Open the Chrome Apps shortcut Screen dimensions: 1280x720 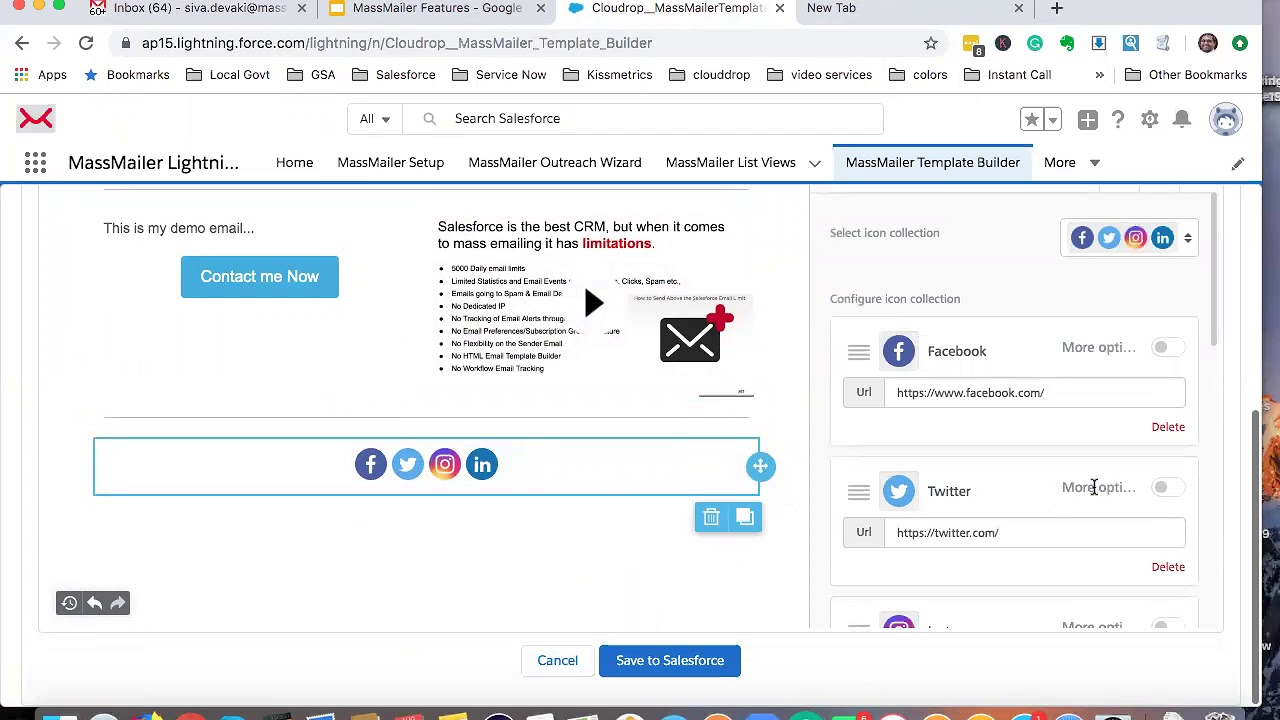(40, 75)
